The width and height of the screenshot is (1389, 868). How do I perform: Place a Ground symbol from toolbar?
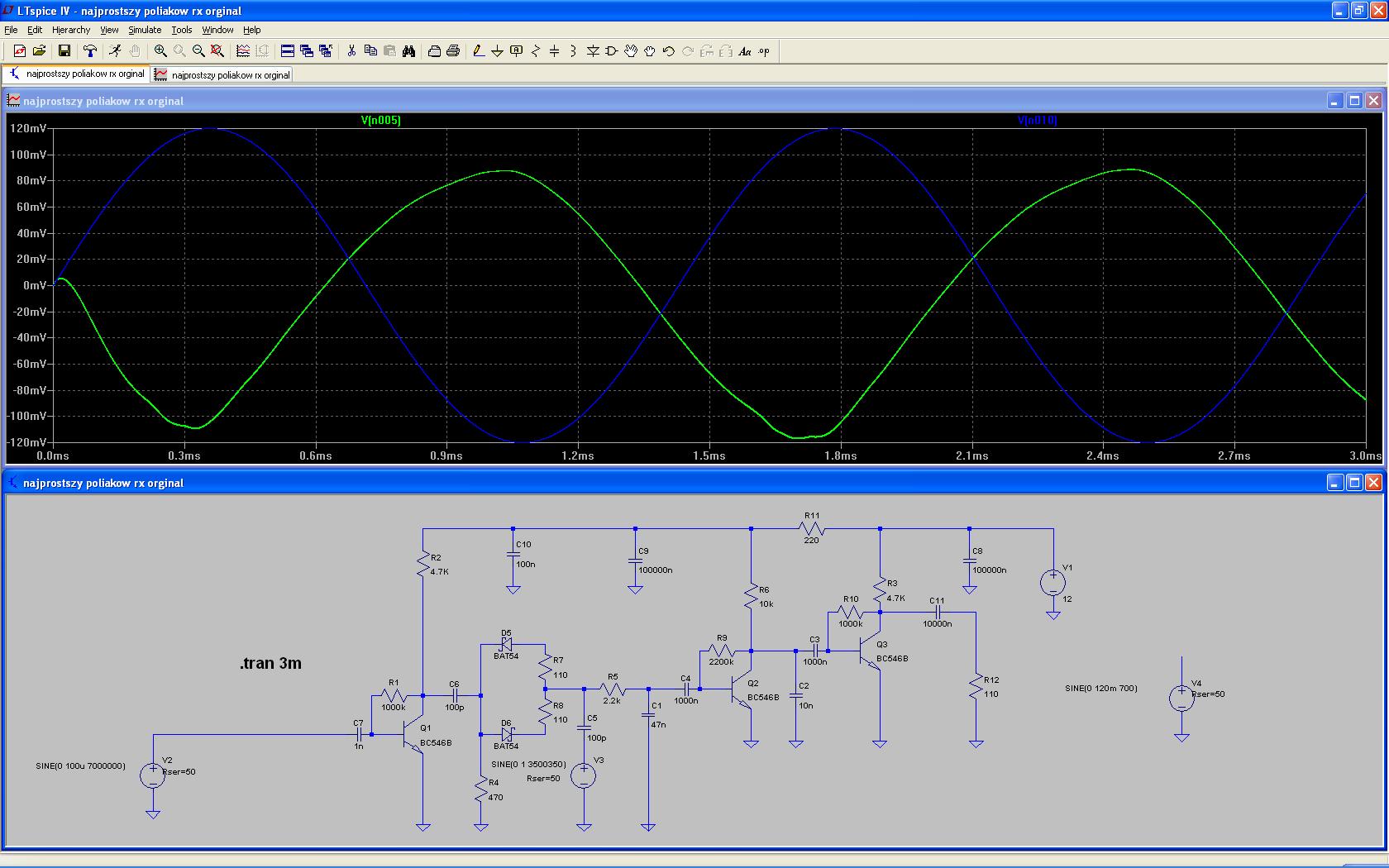tap(497, 51)
